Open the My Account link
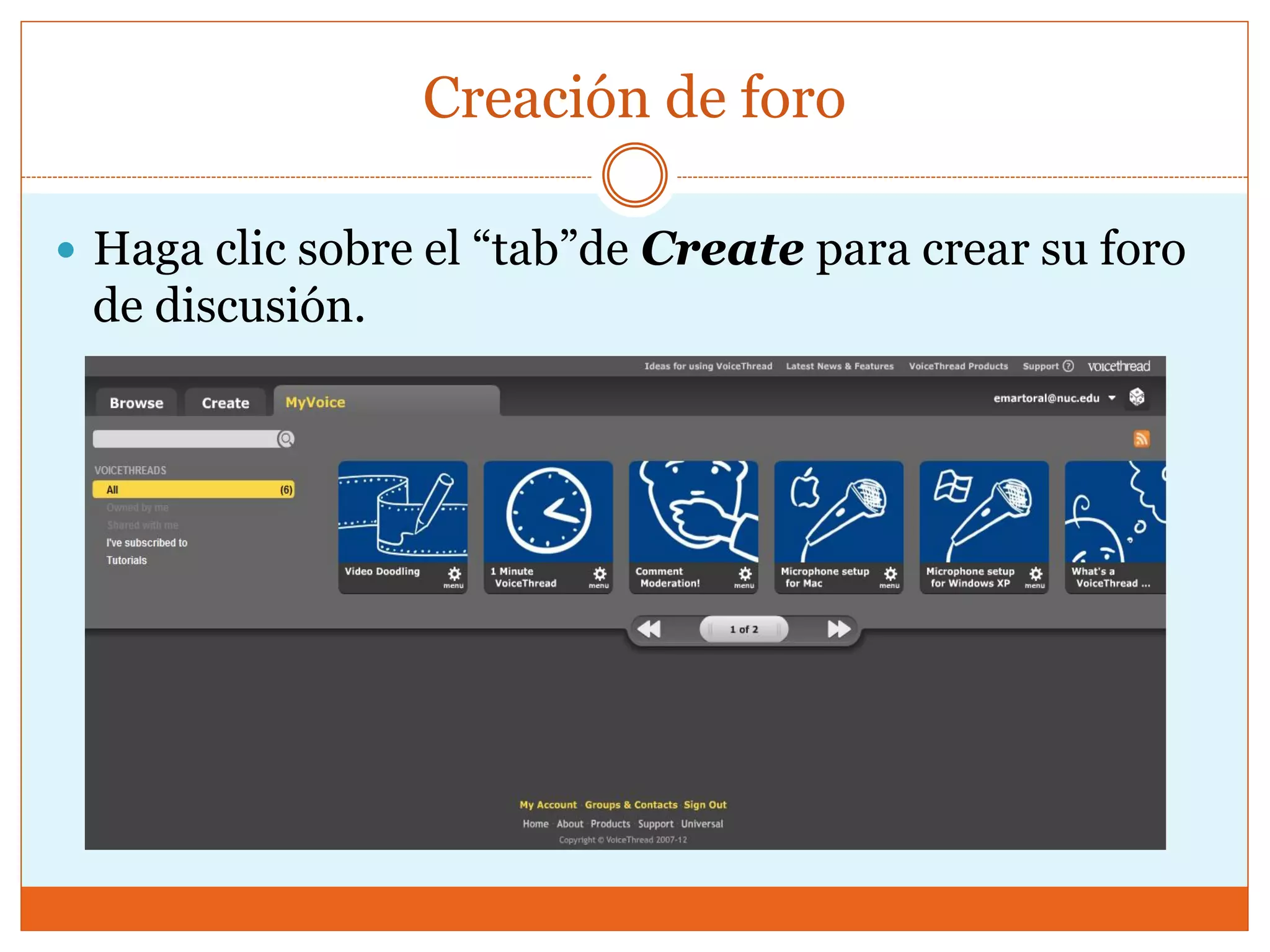1270x952 pixels. 548,804
